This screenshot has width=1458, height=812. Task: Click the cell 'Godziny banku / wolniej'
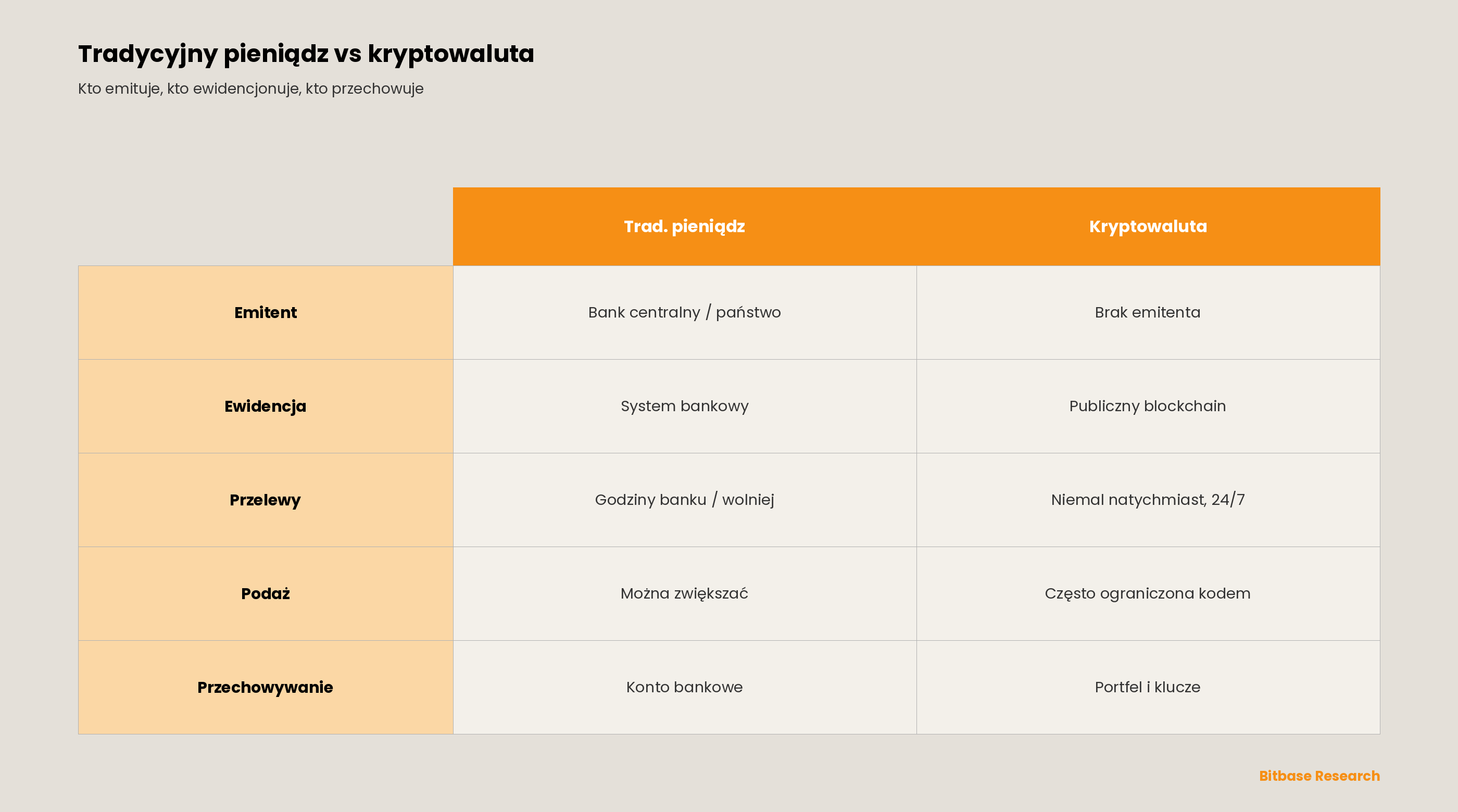click(x=684, y=500)
